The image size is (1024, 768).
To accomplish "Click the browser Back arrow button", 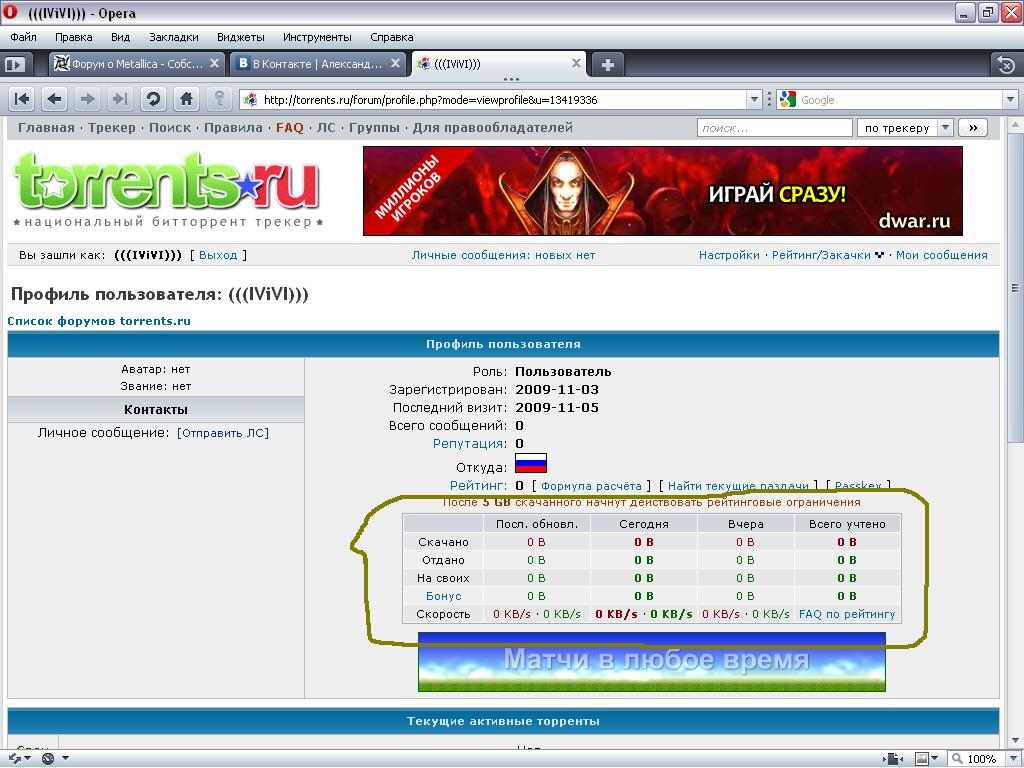I will [x=55, y=99].
